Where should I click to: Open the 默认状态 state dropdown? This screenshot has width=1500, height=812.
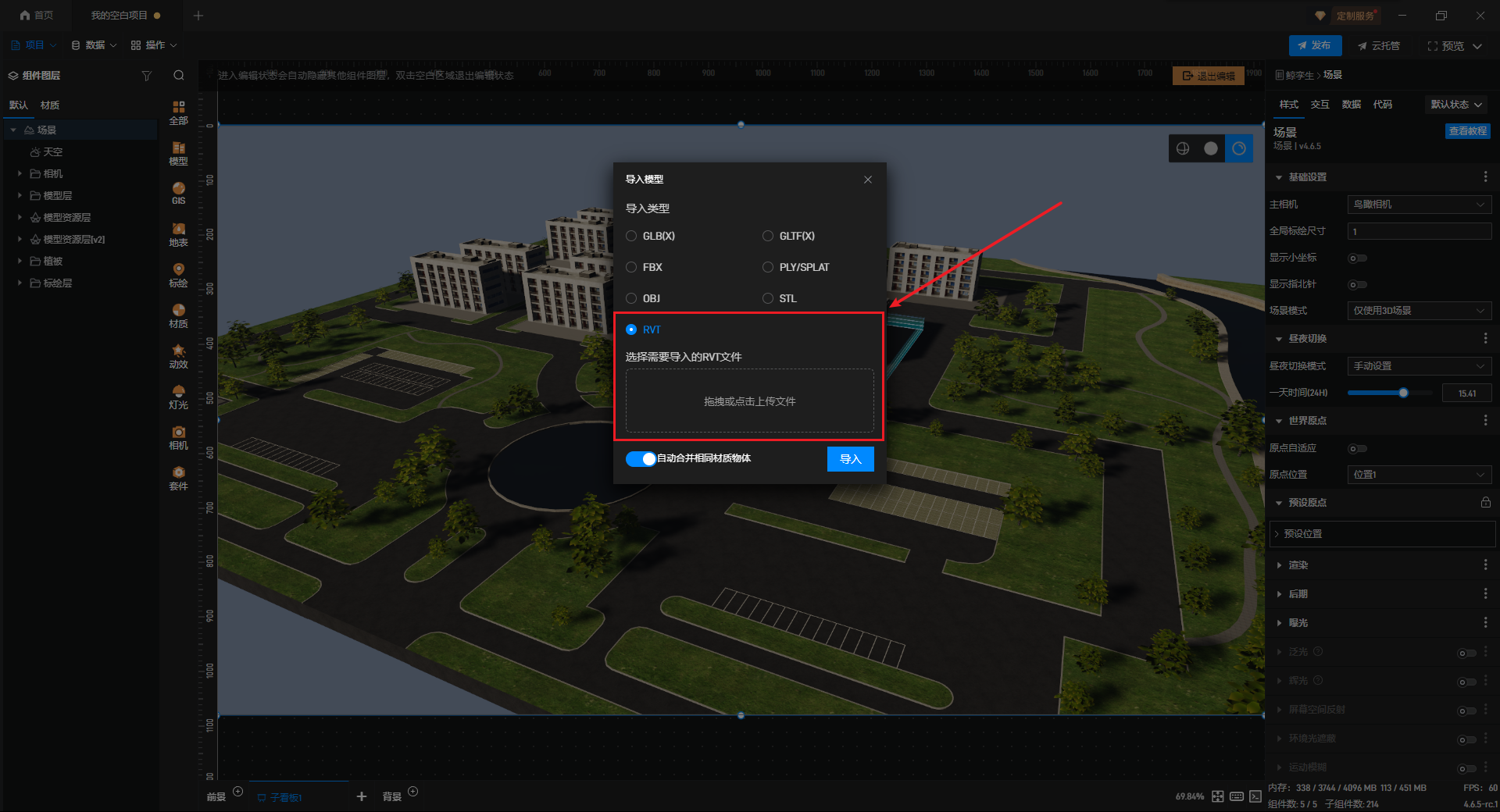click(1456, 105)
